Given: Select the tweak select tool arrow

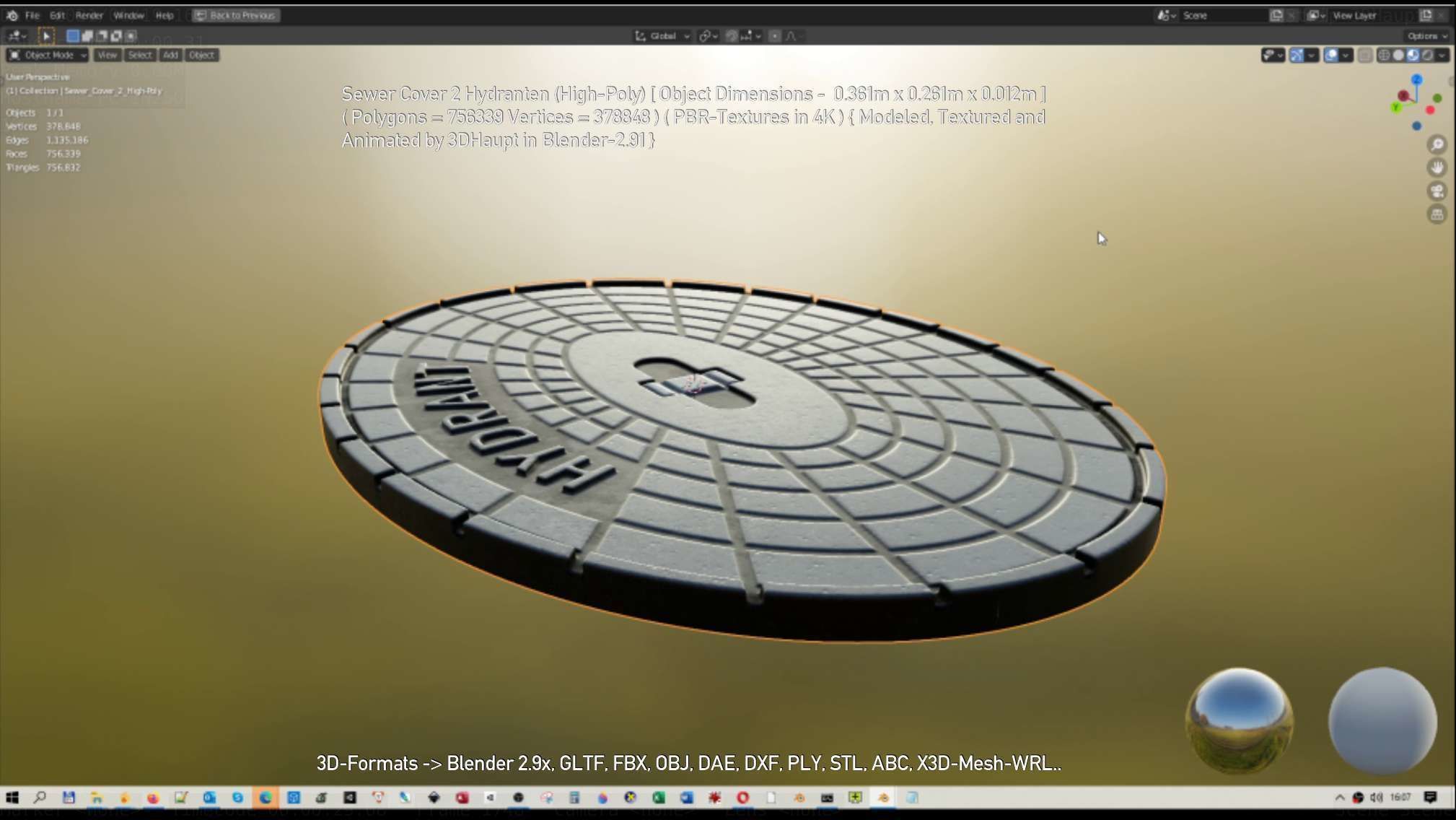Looking at the screenshot, I should (45, 35).
